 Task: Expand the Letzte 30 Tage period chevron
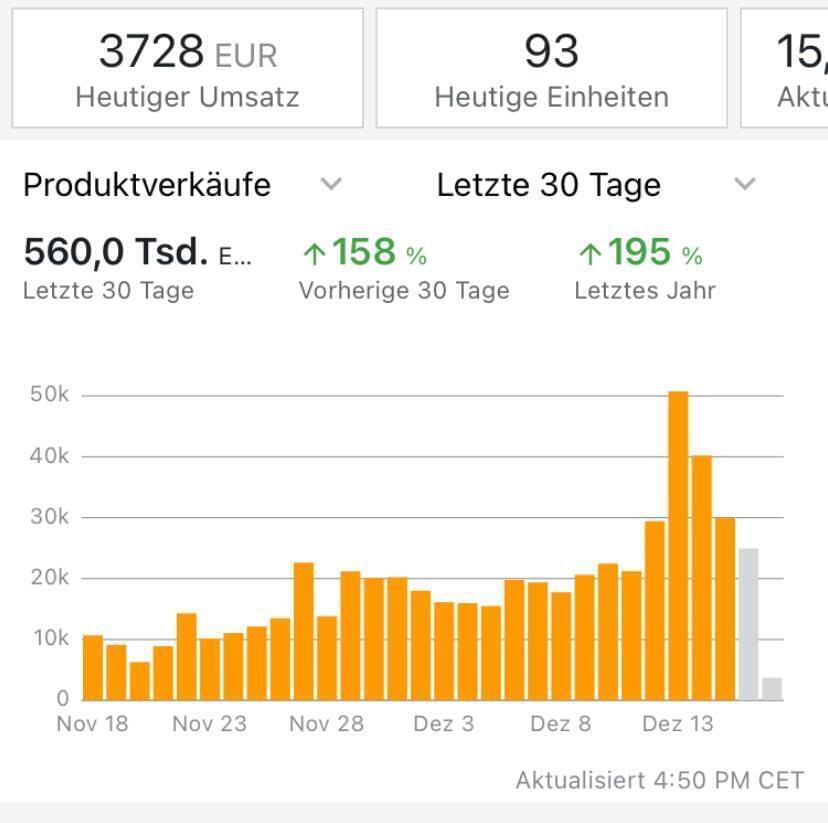(744, 184)
